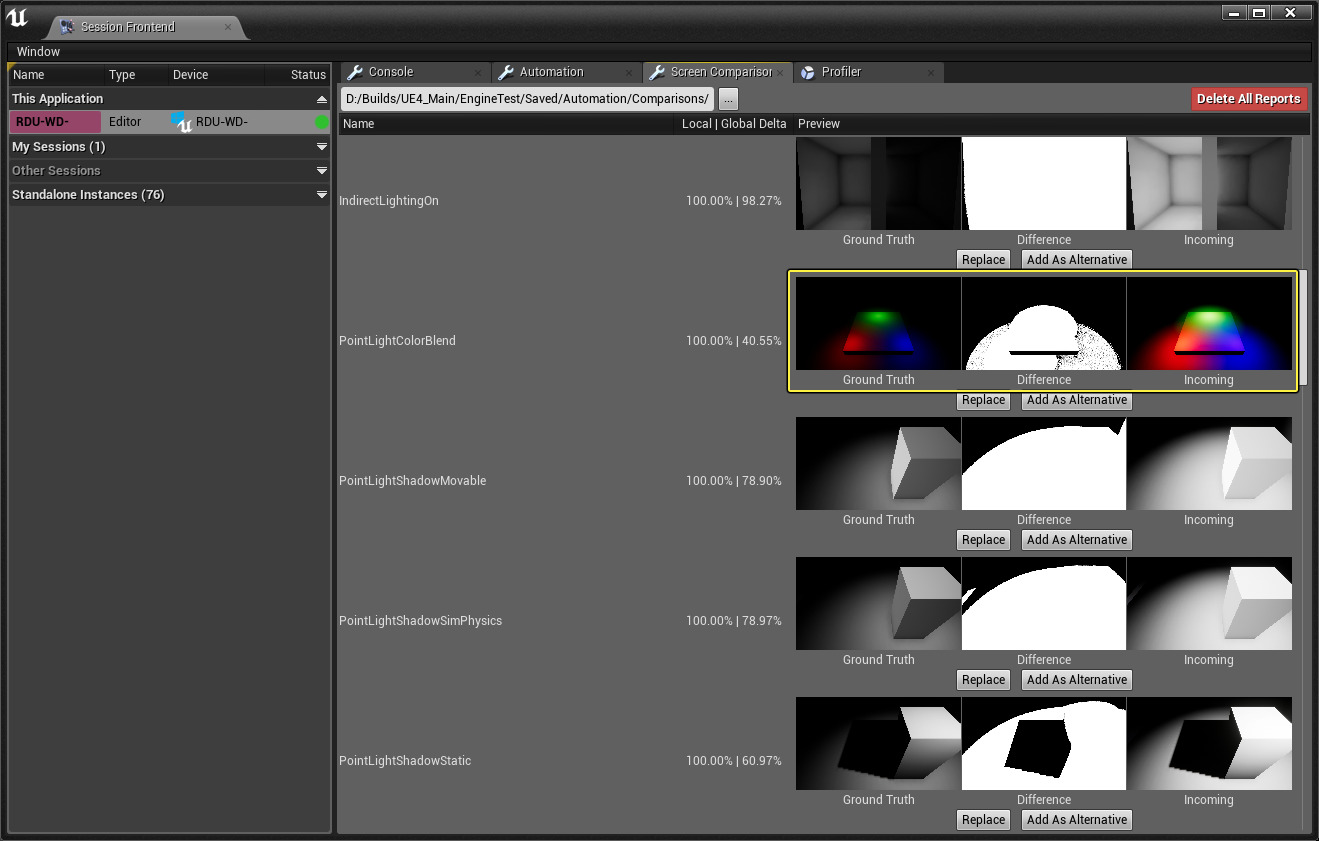Collapse the This Application section
Screen dimensions: 1319x841
(321, 99)
